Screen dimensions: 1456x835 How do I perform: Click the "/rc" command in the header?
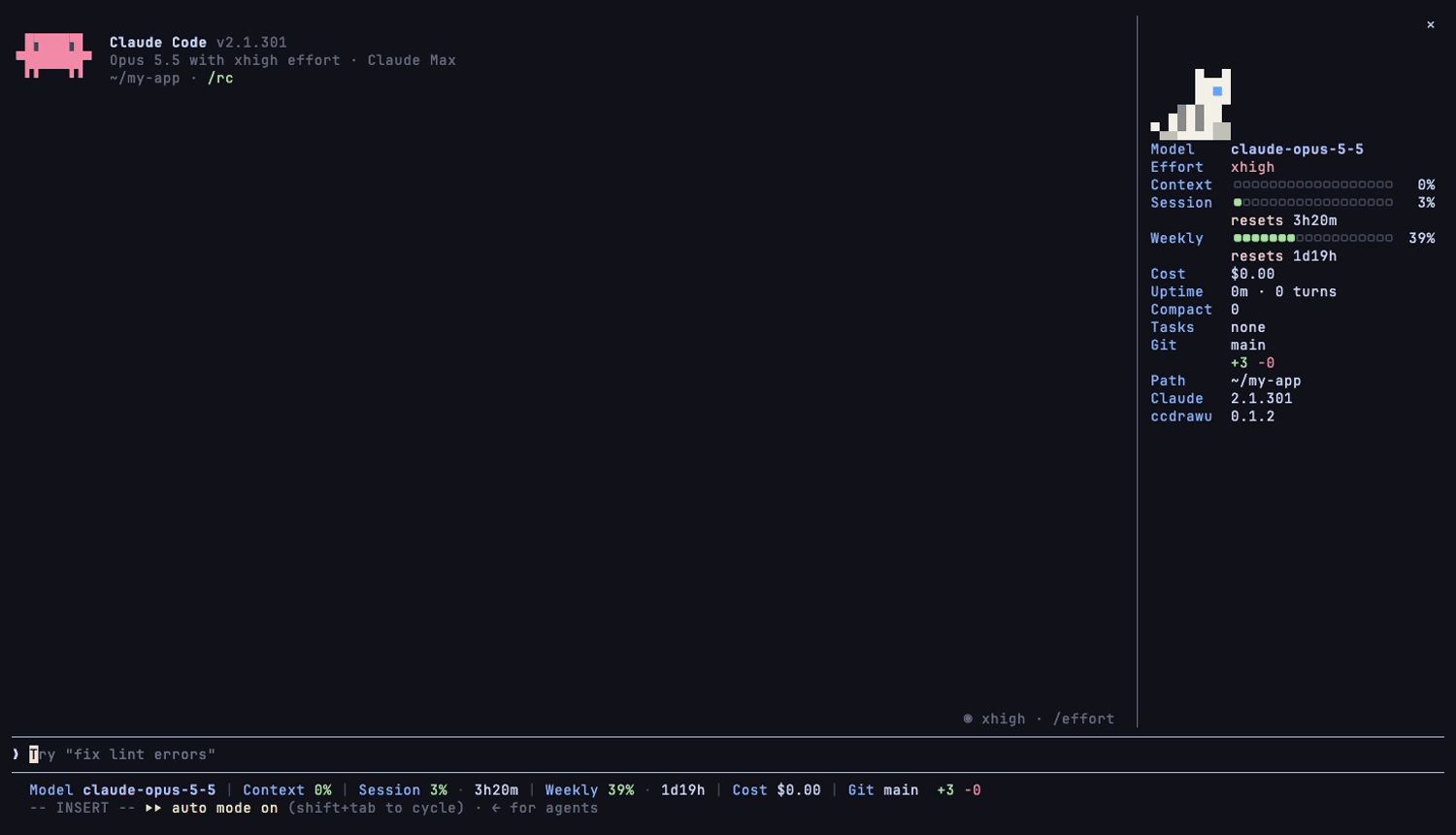pyautogui.click(x=220, y=78)
